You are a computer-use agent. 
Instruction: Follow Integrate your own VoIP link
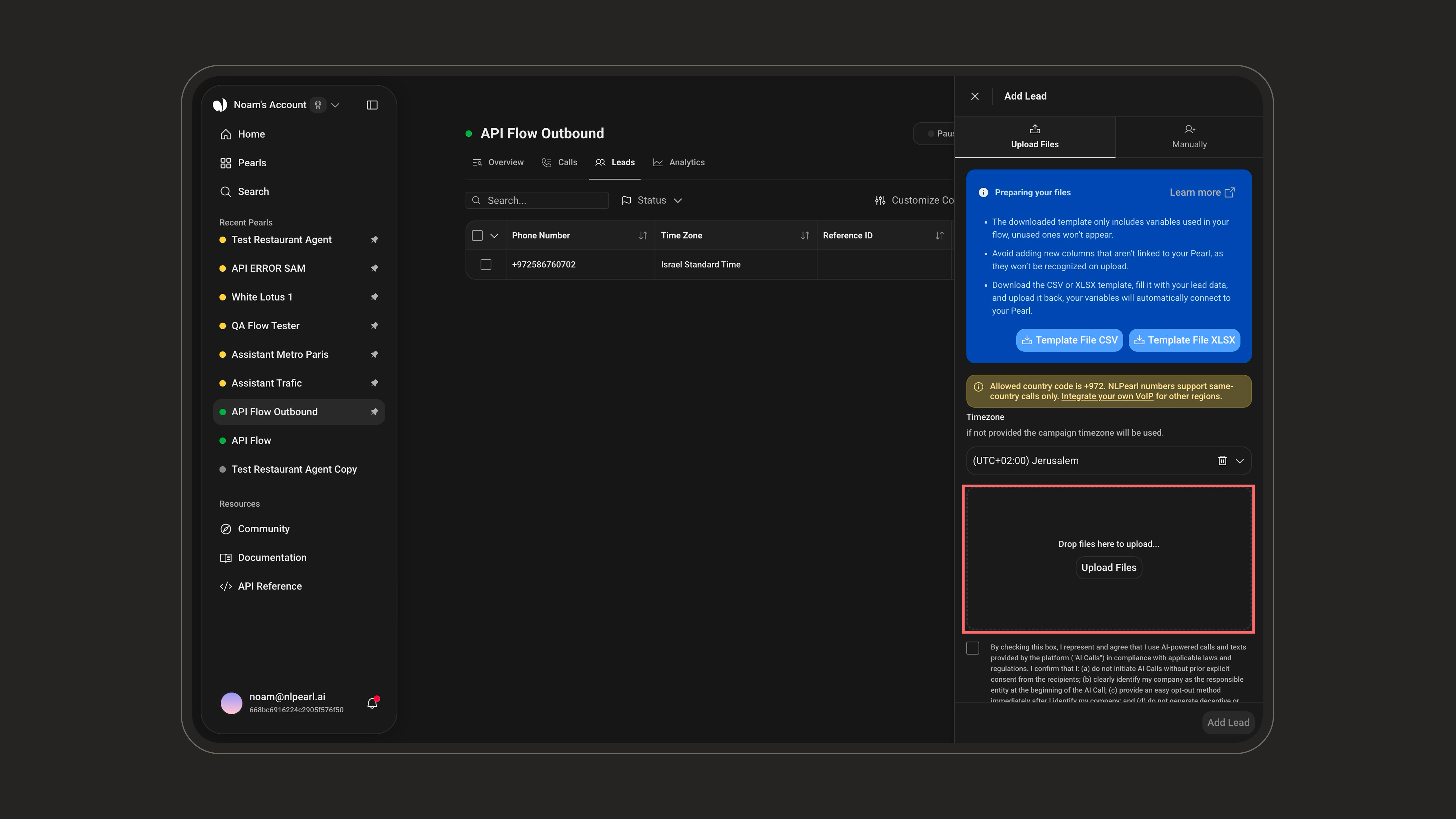(1107, 397)
